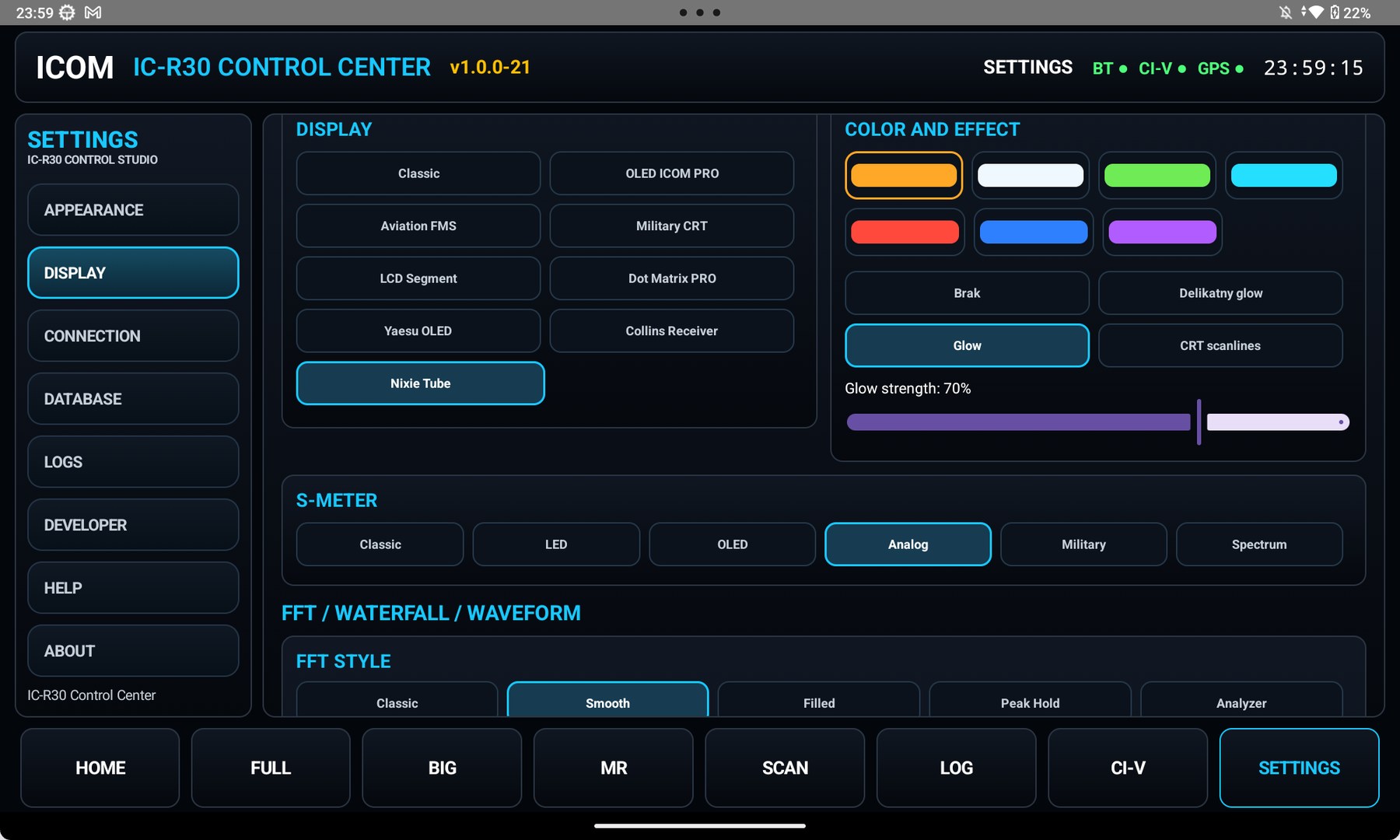Image resolution: width=1400 pixels, height=840 pixels.
Task: Choose the Collins Receiver display
Action: pos(672,331)
